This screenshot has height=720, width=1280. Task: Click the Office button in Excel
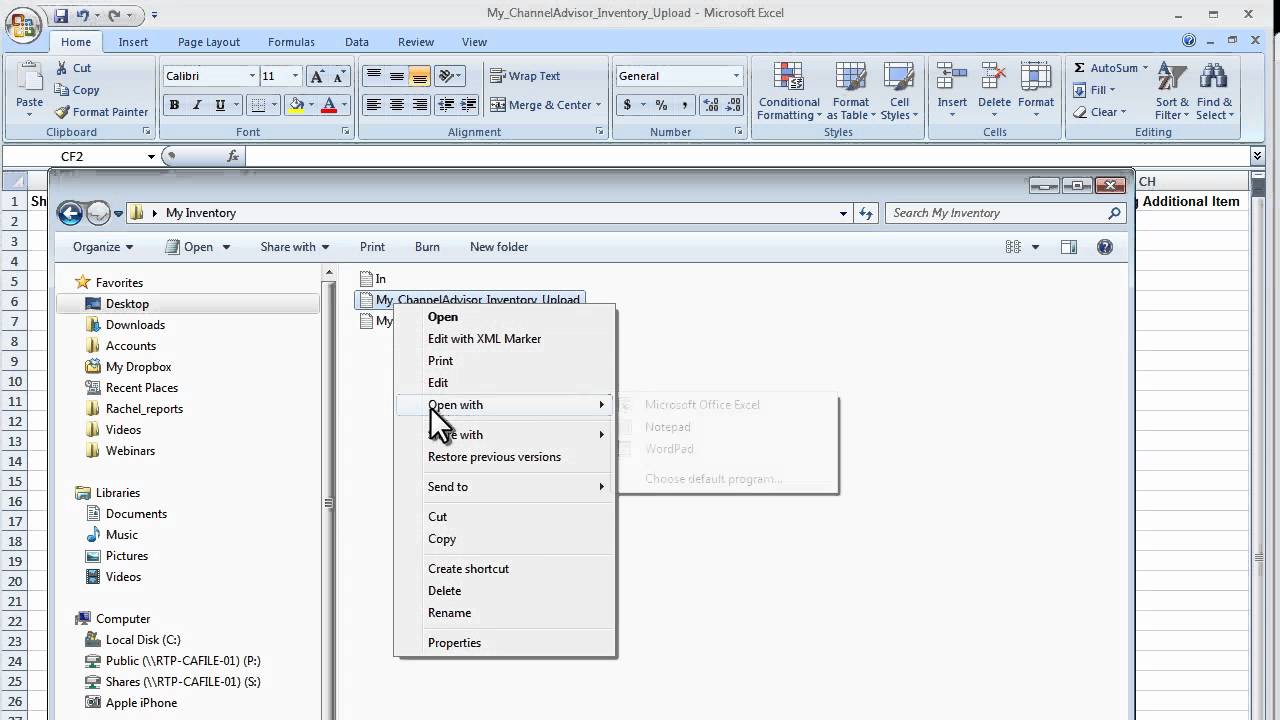click(x=23, y=24)
